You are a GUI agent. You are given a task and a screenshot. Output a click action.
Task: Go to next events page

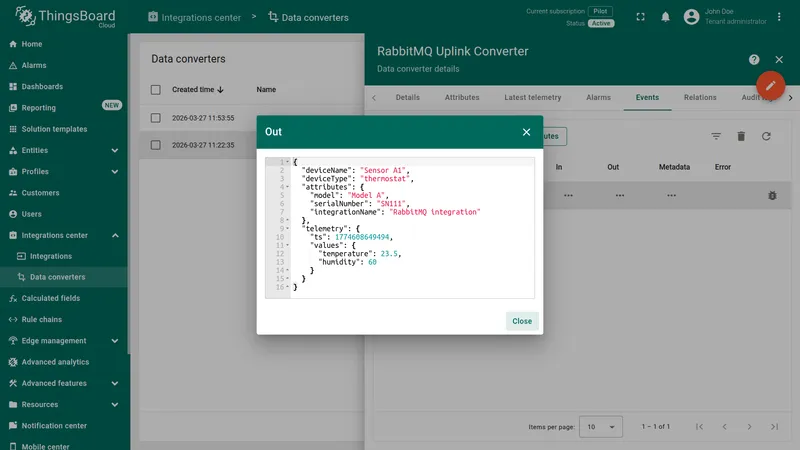(749, 427)
